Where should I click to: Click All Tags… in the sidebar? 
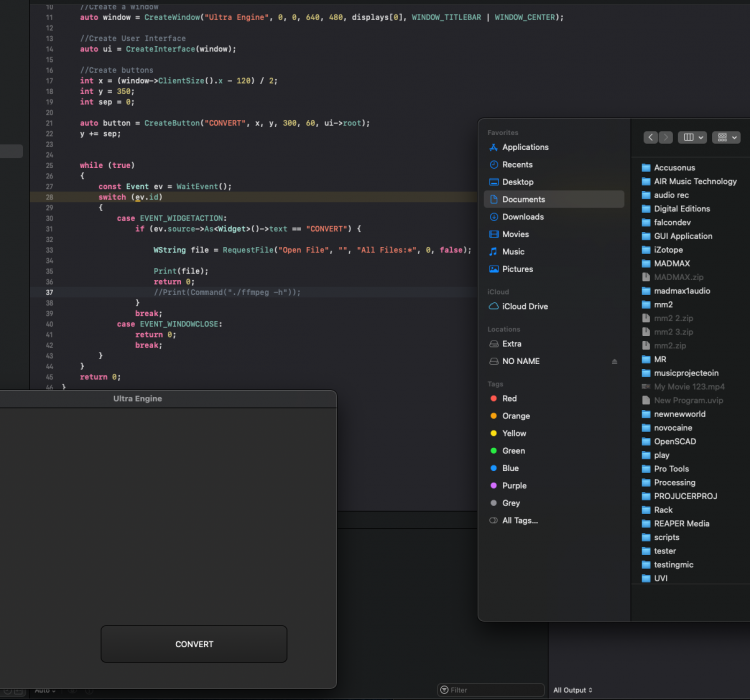pos(519,520)
